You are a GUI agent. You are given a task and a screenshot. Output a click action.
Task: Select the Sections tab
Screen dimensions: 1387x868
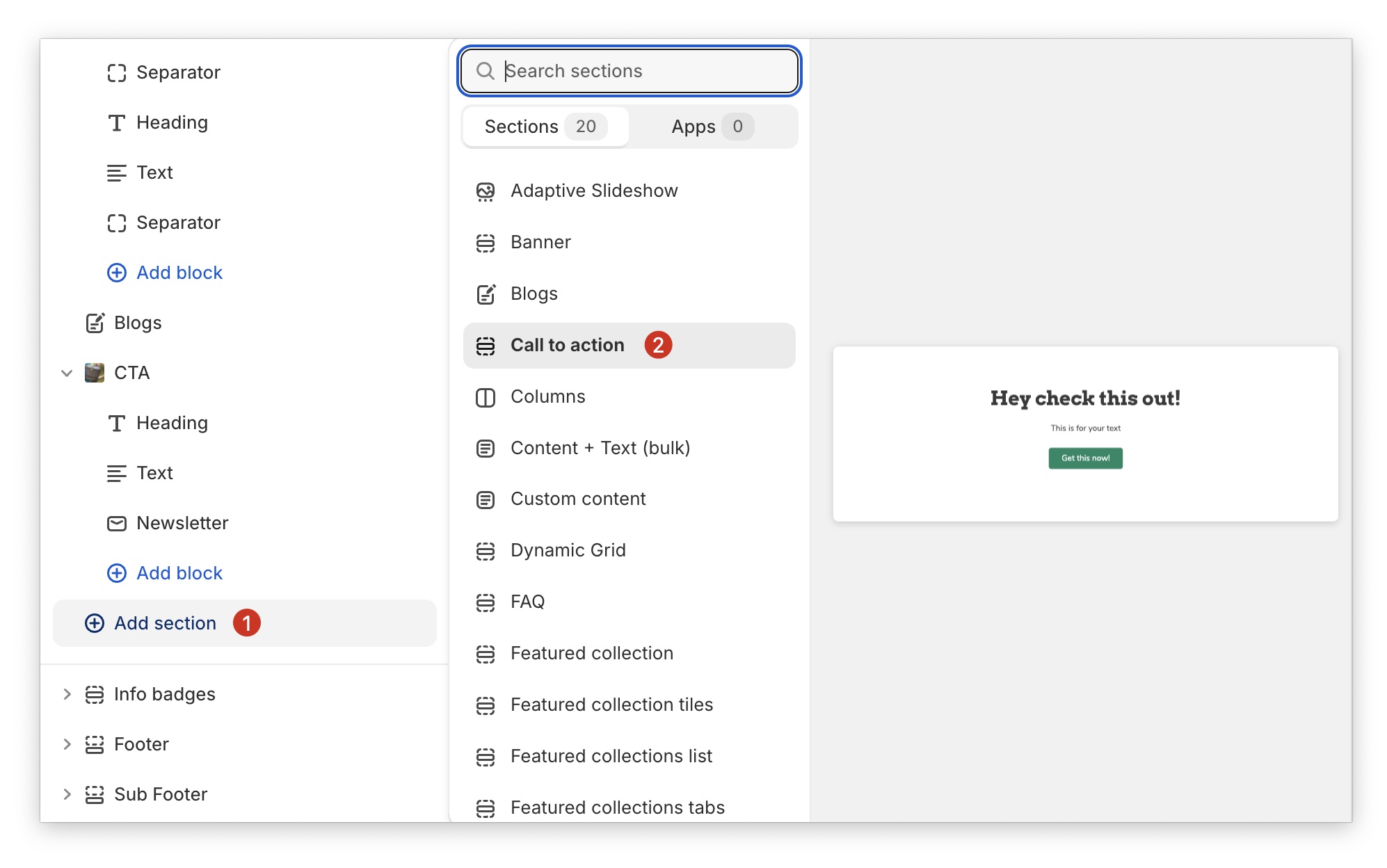(x=545, y=127)
